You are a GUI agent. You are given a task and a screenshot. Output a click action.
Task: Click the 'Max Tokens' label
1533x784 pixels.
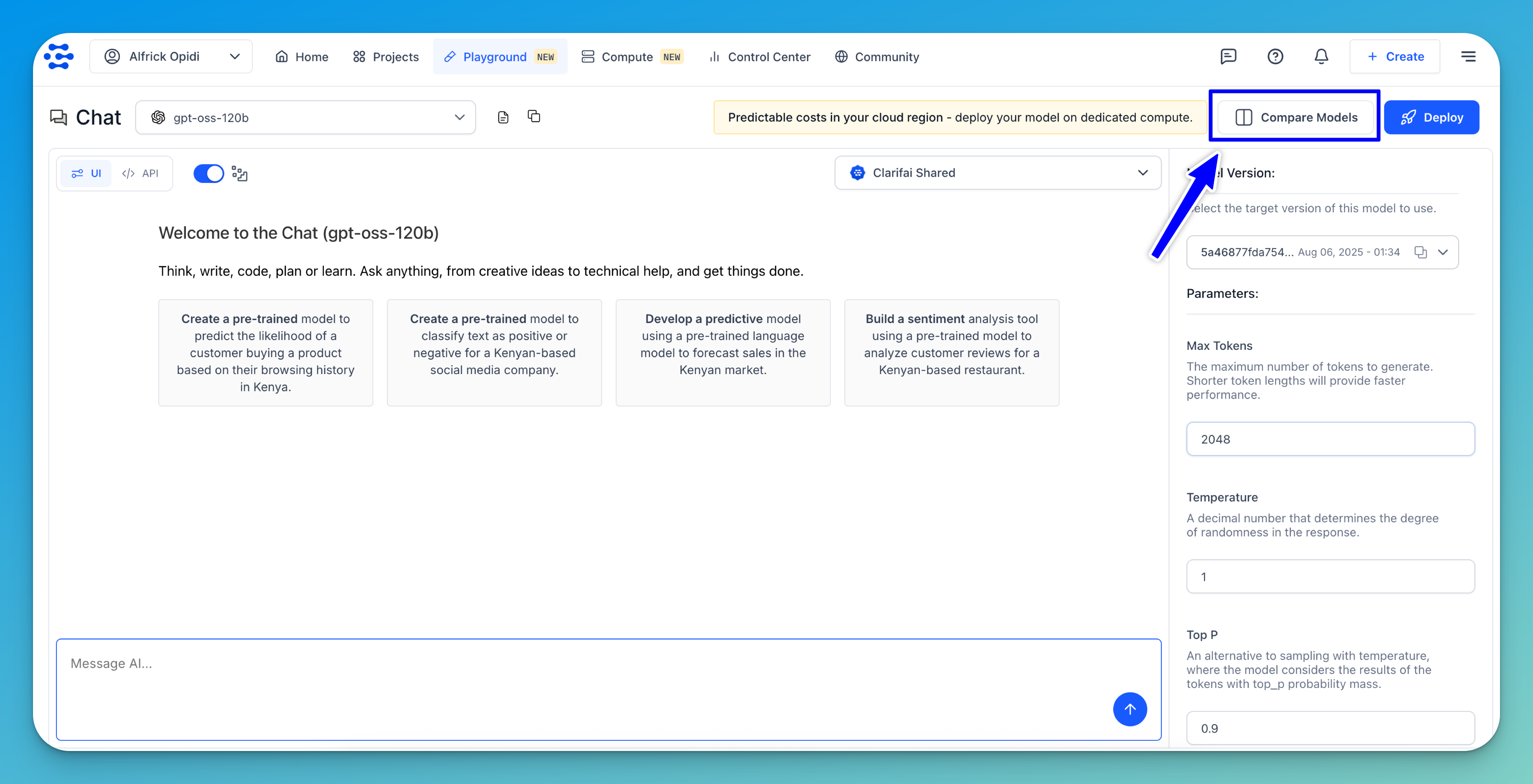click(x=1219, y=345)
